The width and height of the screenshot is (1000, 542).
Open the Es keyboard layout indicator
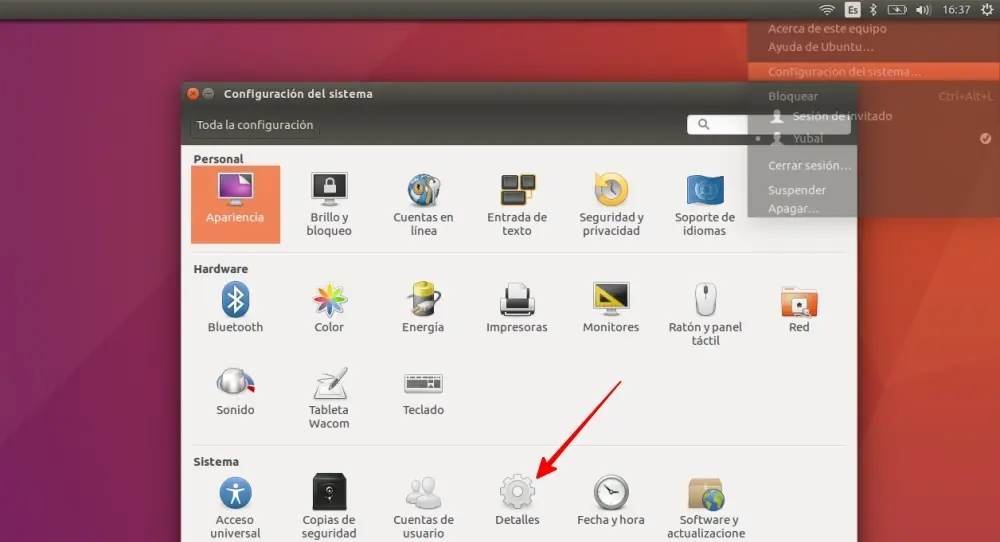[852, 10]
